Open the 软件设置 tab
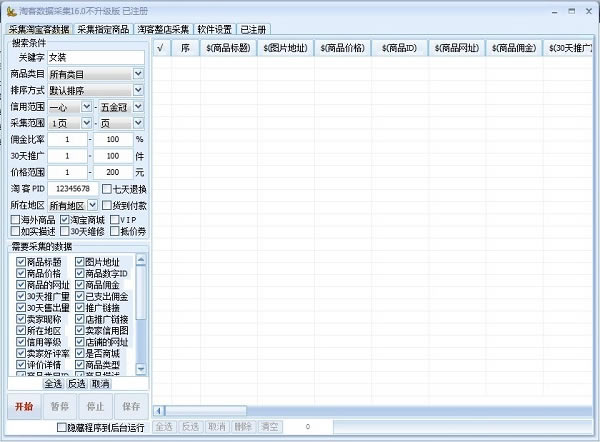 coord(214,30)
